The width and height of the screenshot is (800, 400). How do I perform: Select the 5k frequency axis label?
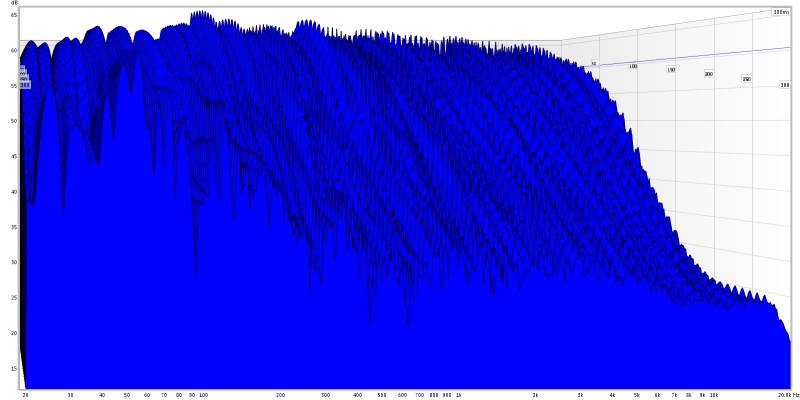[x=637, y=395]
